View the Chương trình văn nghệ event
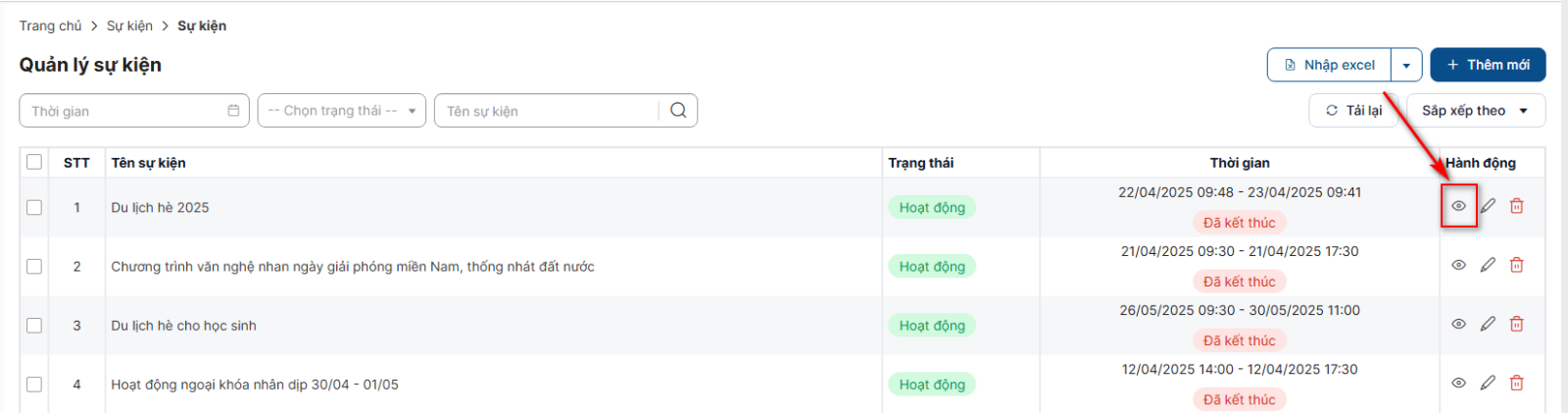Image resolution: width=1568 pixels, height=413 pixels. [1458, 265]
